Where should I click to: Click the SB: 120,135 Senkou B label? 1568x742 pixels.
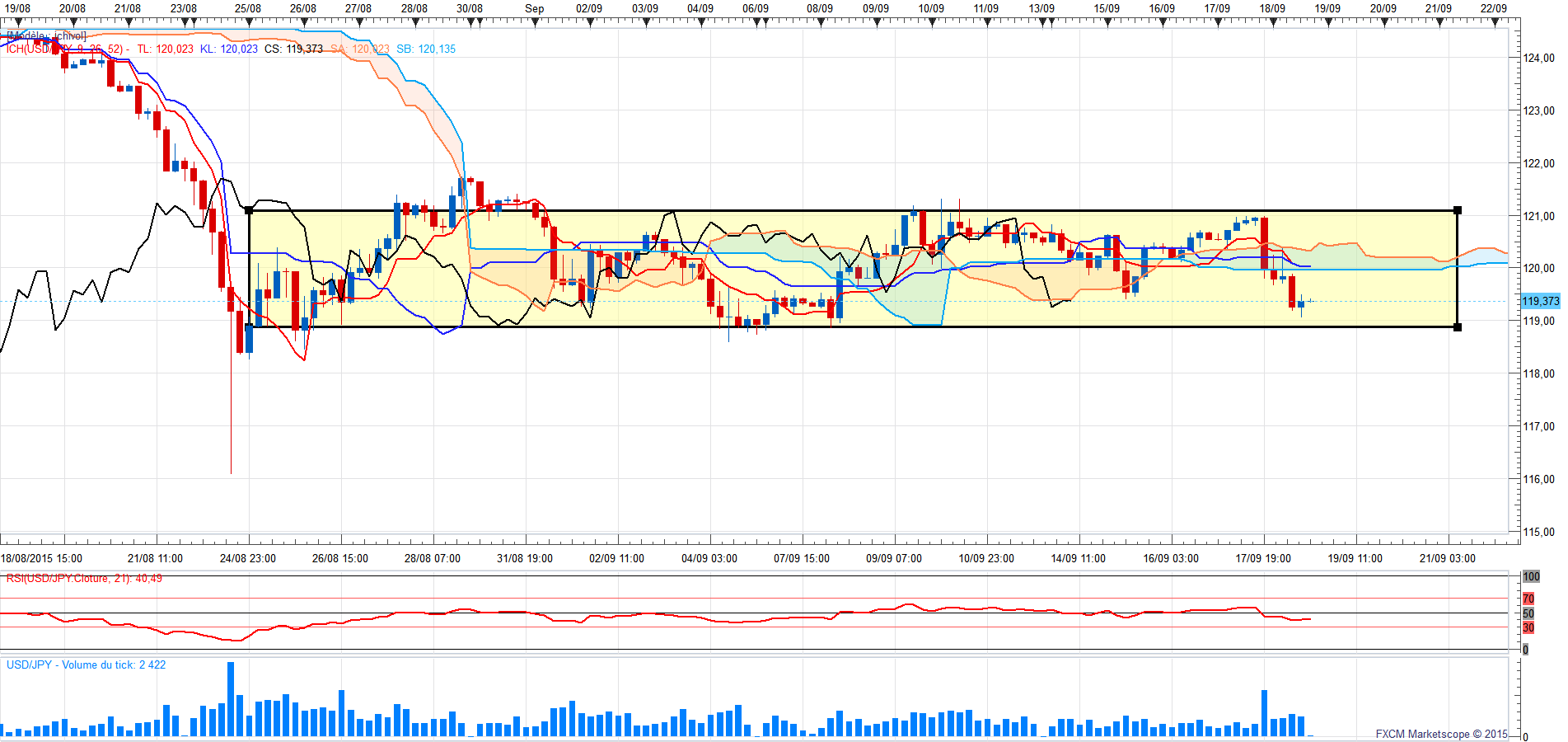pos(426,49)
